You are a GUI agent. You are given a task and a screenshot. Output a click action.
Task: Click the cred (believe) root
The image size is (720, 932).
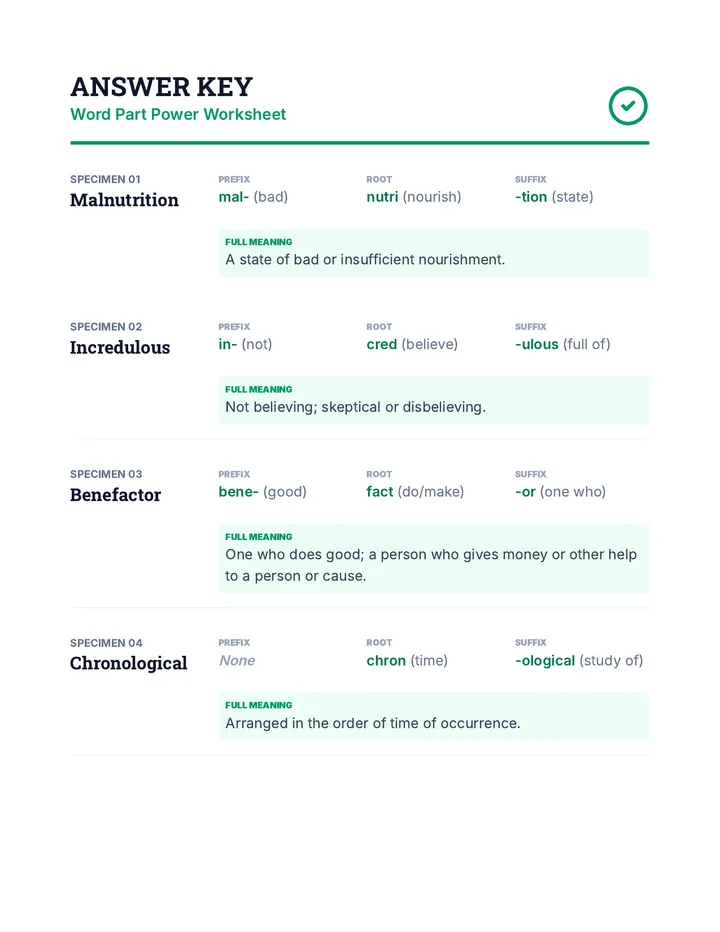412,344
